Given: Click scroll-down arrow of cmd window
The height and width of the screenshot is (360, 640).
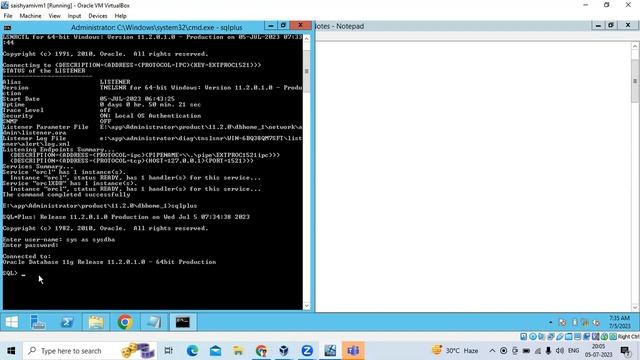Looking at the screenshot, I should (307, 306).
